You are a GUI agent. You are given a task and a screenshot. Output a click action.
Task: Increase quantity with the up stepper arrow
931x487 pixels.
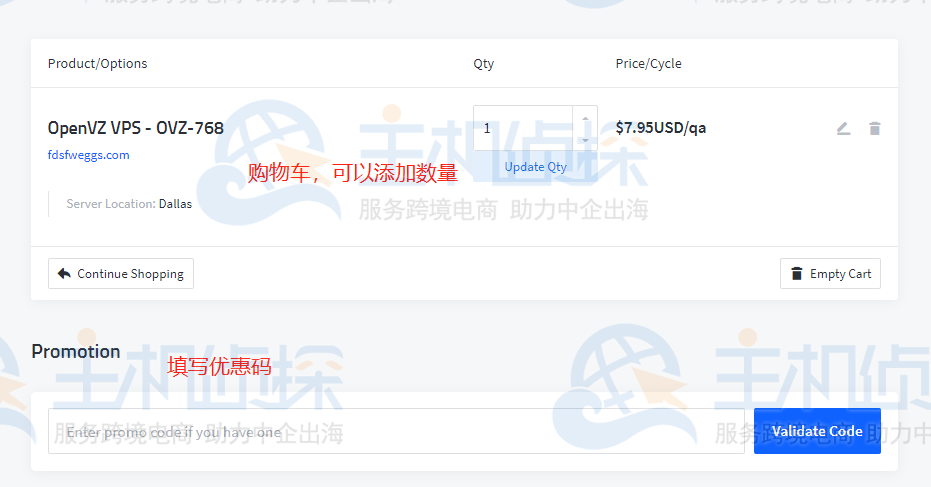[585, 119]
